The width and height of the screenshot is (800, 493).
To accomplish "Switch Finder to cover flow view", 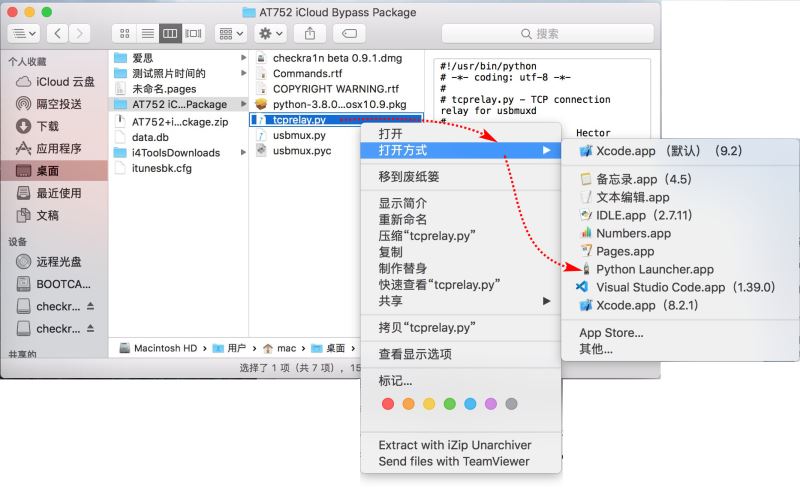I will click(x=193, y=34).
